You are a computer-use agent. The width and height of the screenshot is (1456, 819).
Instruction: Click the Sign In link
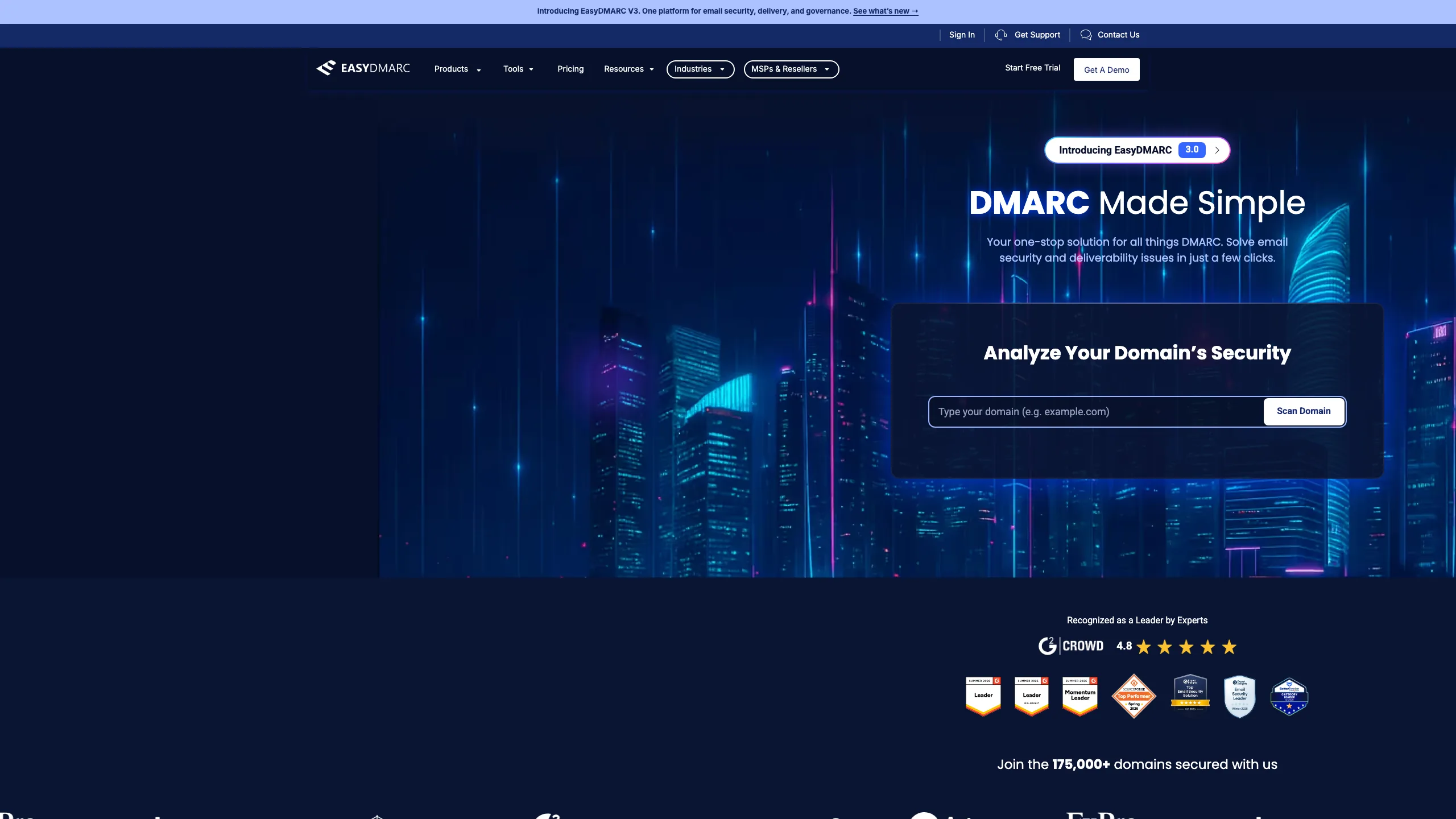point(962,35)
